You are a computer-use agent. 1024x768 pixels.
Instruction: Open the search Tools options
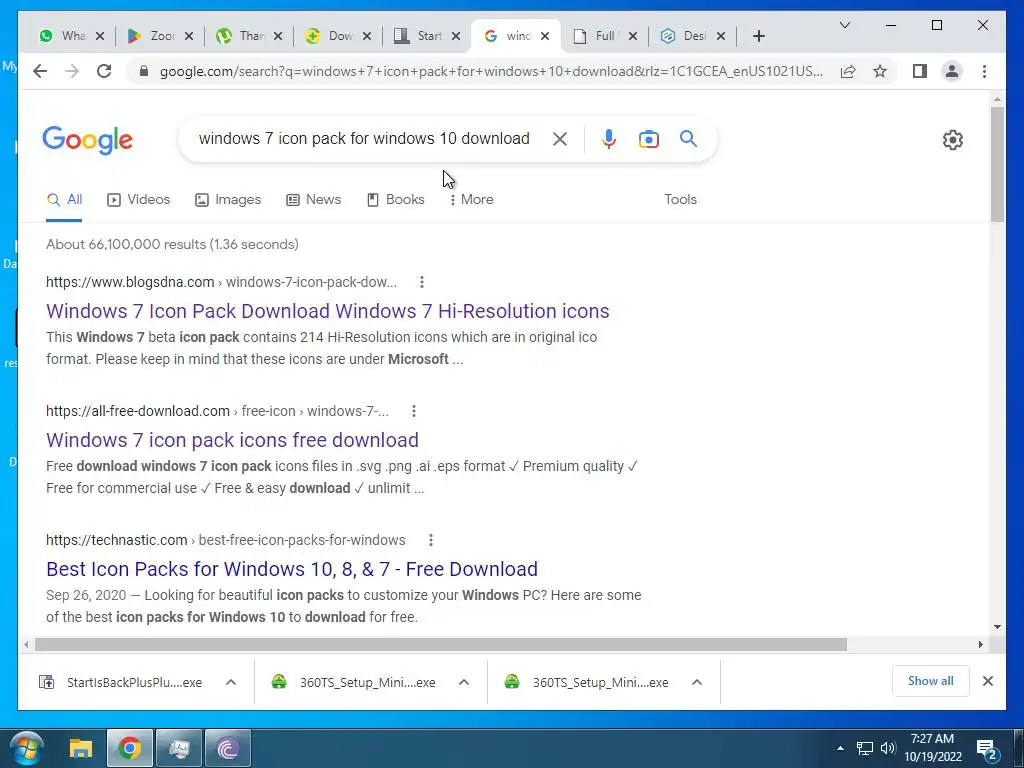click(x=680, y=200)
